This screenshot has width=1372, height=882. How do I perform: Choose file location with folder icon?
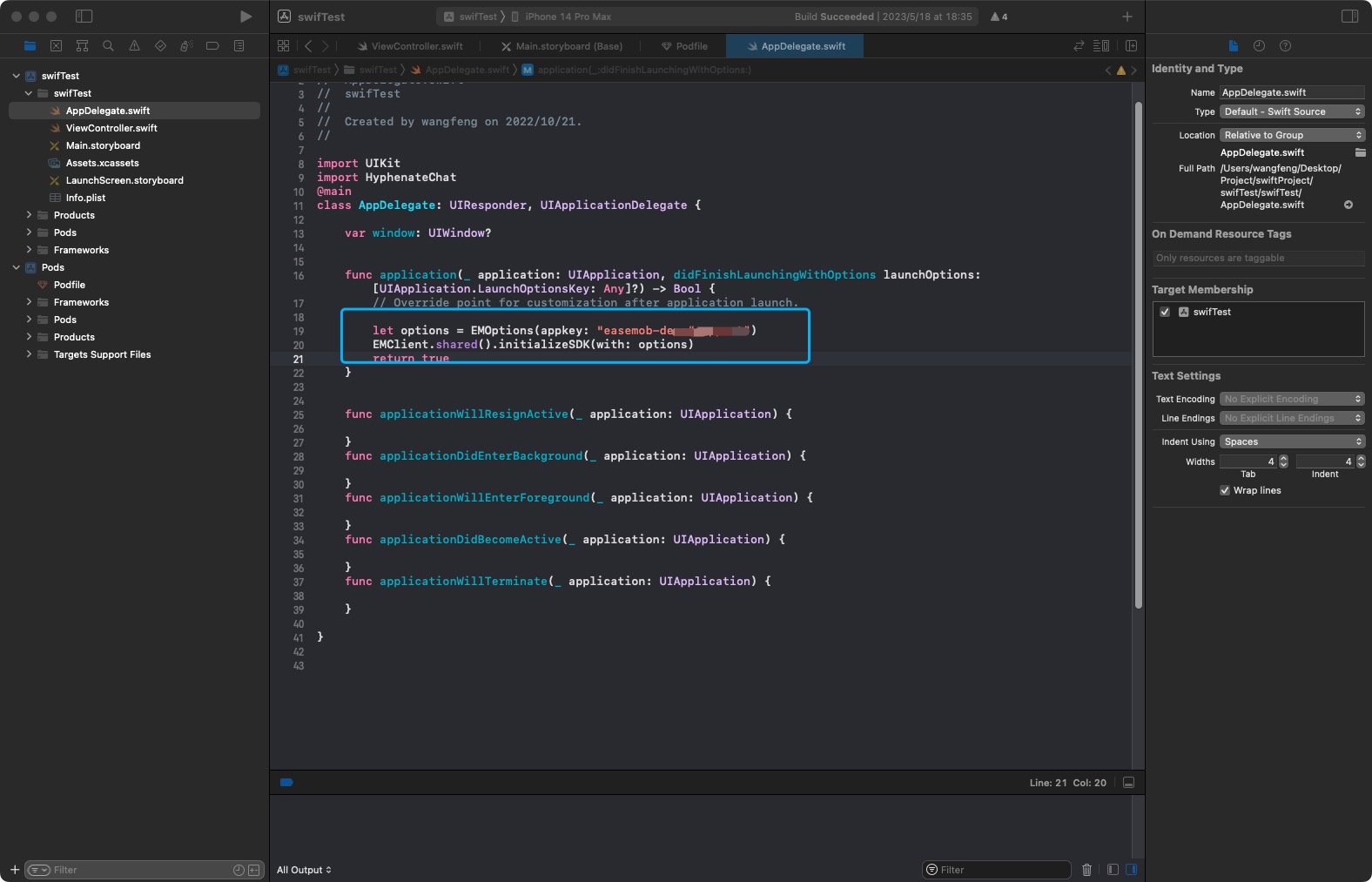(x=1360, y=152)
